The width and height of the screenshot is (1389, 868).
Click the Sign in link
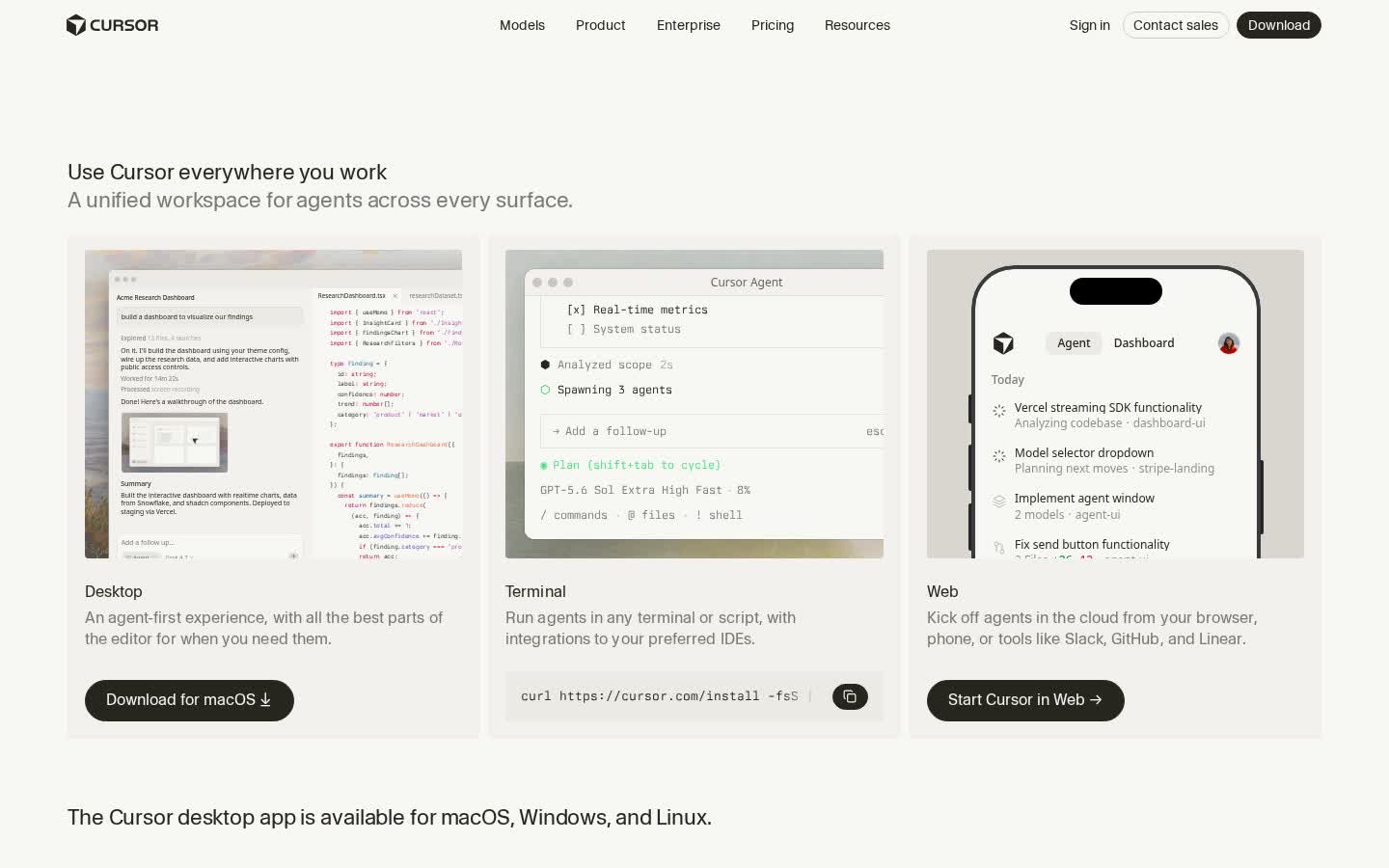point(1090,25)
